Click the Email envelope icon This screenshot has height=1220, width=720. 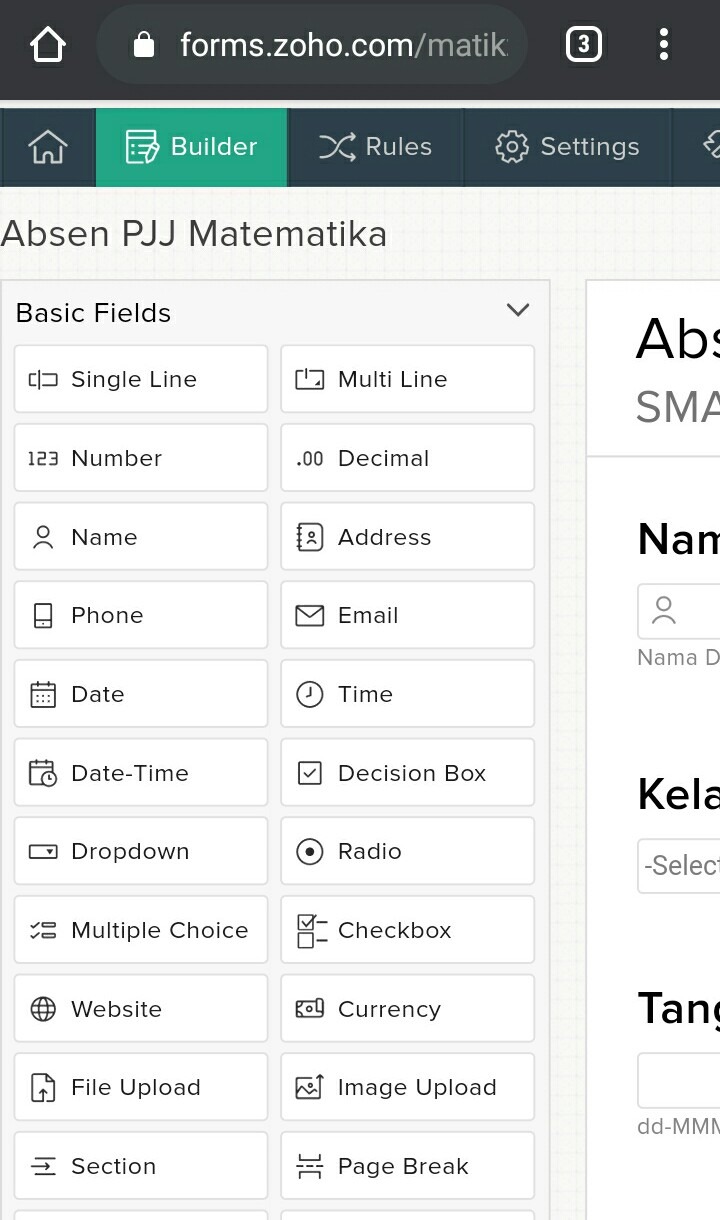click(310, 615)
